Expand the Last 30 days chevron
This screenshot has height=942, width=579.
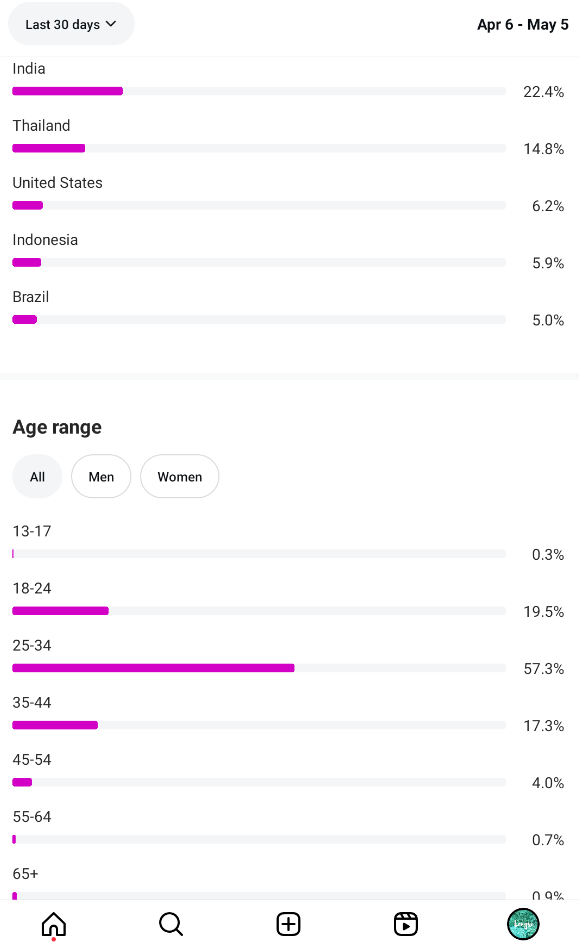[111, 24]
